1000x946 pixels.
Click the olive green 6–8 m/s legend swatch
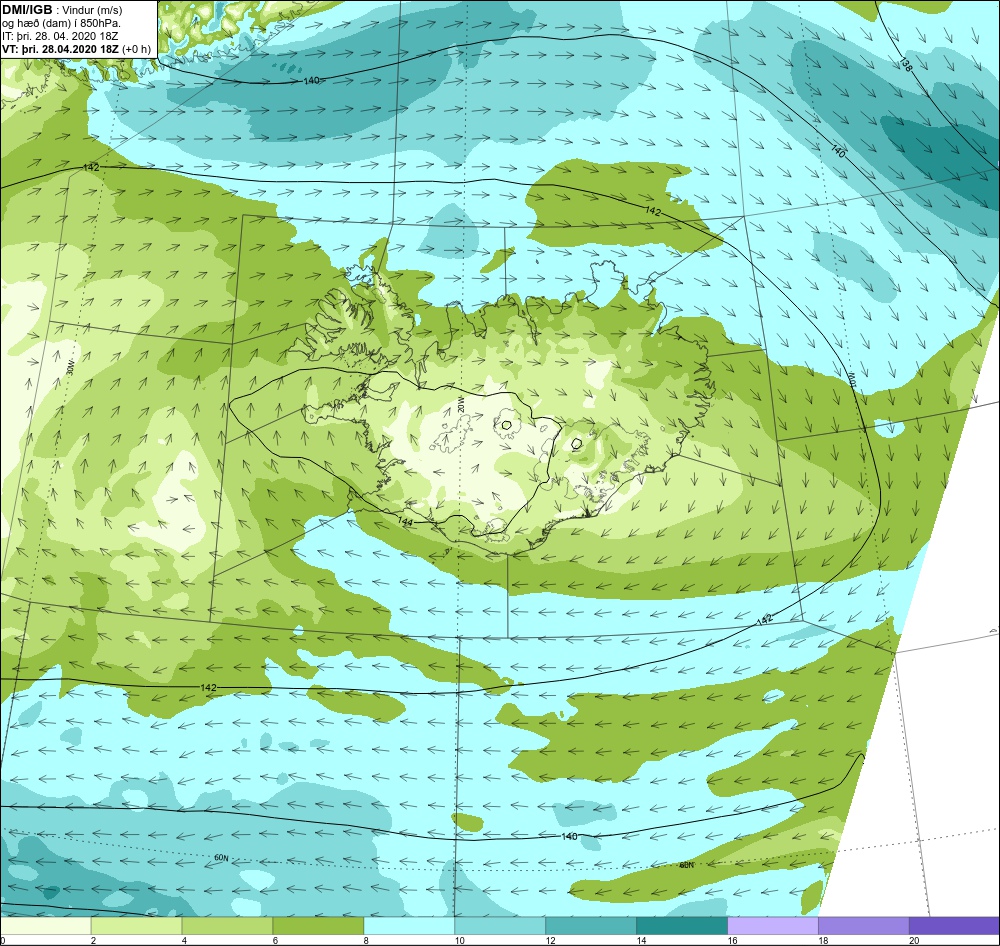click(318, 925)
